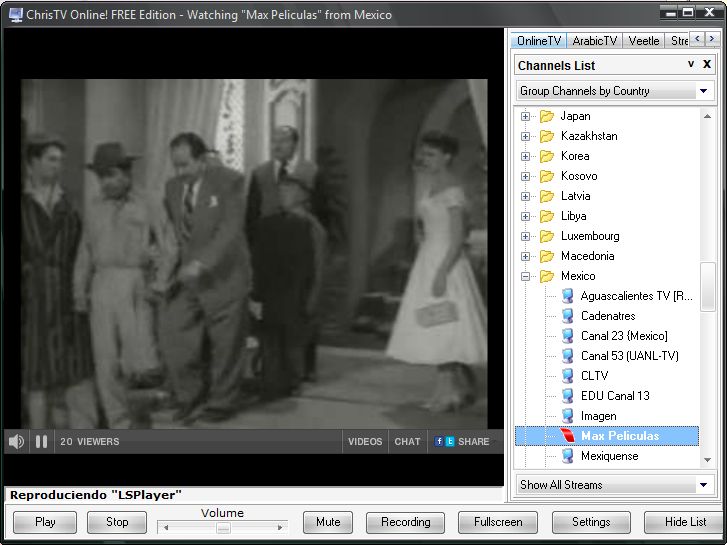Select the Kosovo folder icon
The height and width of the screenshot is (545, 727).
(x=547, y=176)
